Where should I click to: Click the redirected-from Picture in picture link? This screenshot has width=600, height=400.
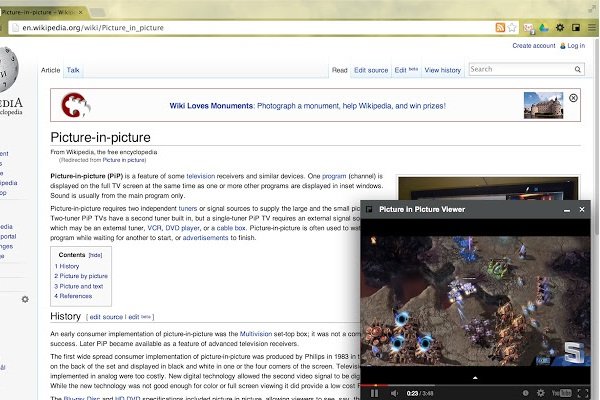point(124,160)
